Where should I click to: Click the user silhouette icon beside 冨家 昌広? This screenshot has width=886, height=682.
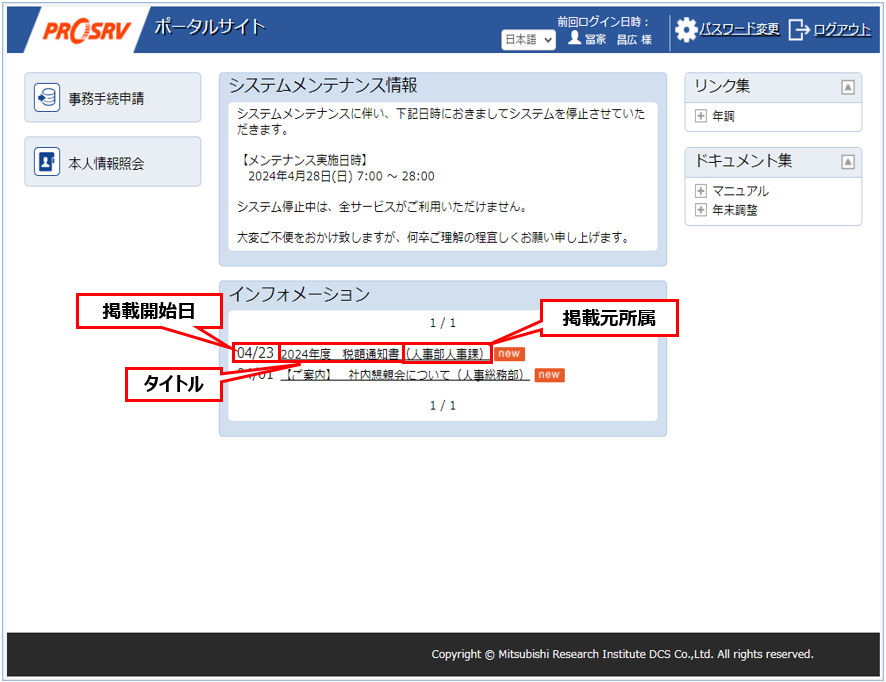[x=574, y=38]
